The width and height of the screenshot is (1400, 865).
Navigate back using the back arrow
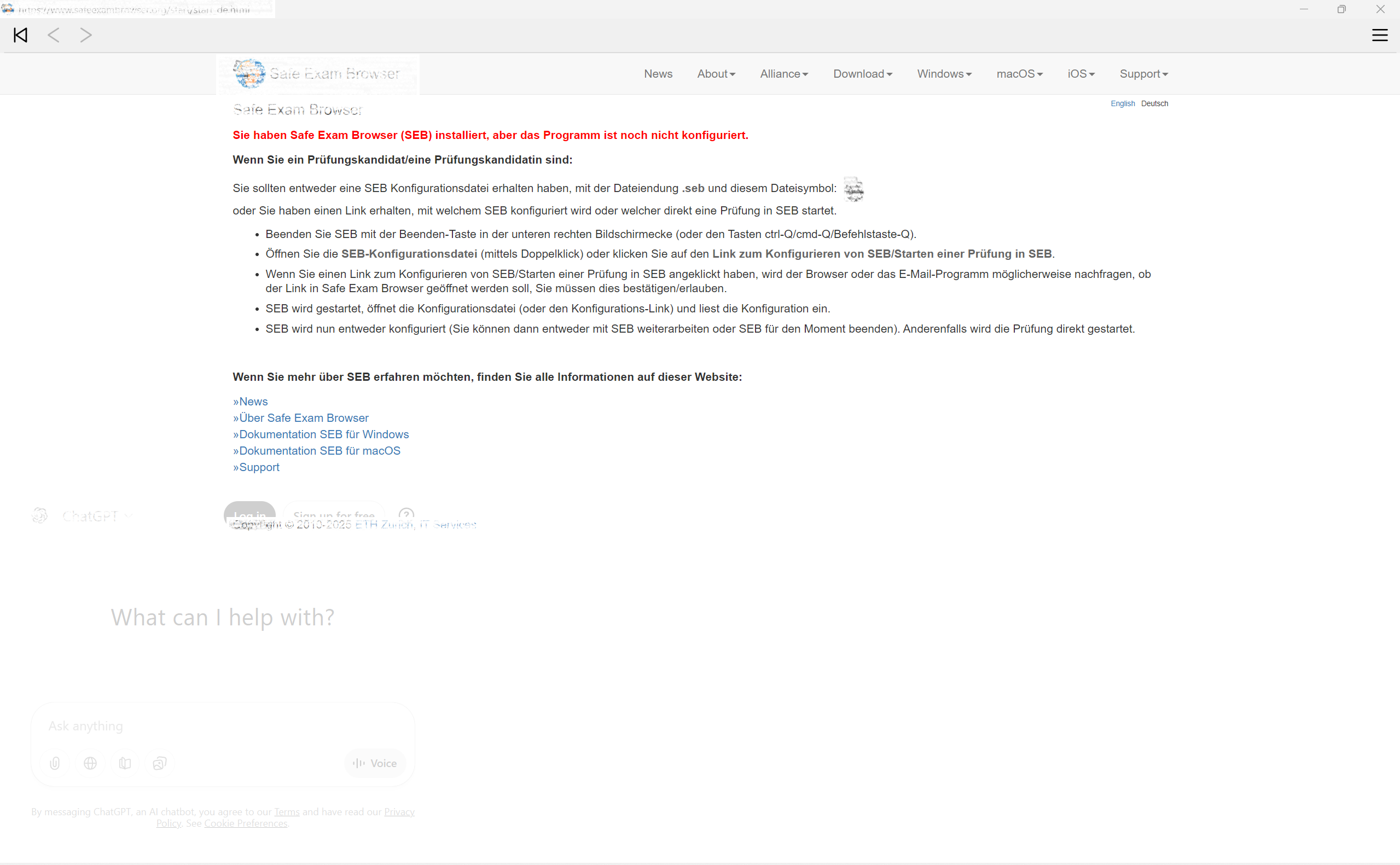[53, 35]
